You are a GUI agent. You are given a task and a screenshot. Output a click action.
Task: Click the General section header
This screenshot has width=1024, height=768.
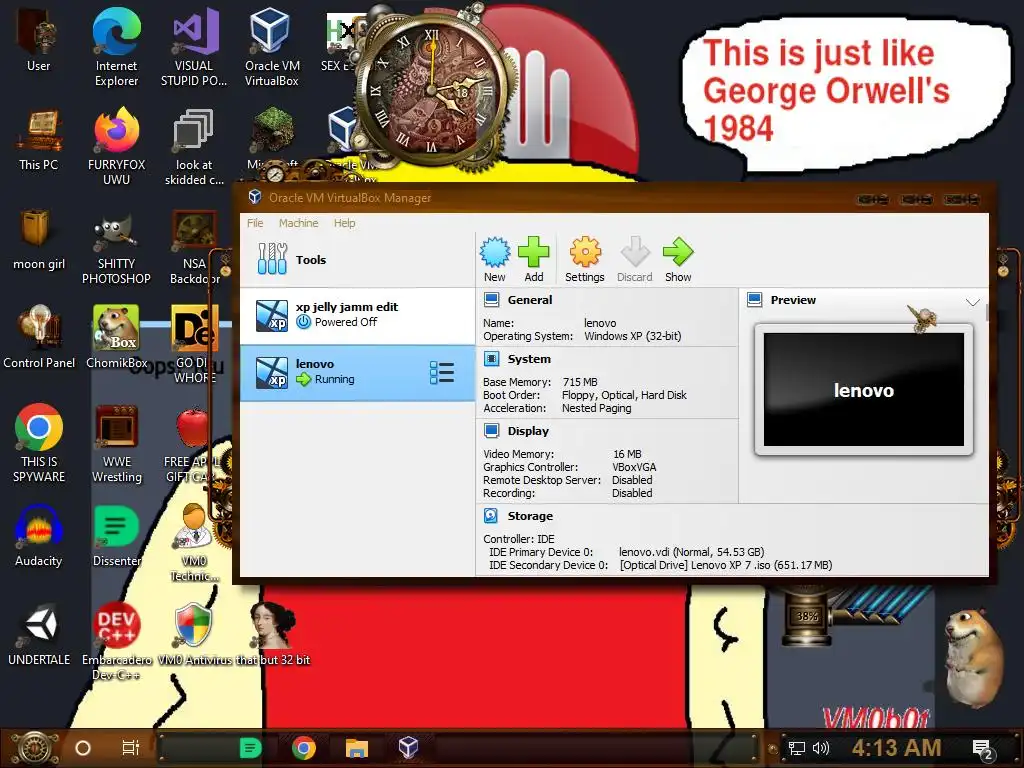click(x=530, y=300)
